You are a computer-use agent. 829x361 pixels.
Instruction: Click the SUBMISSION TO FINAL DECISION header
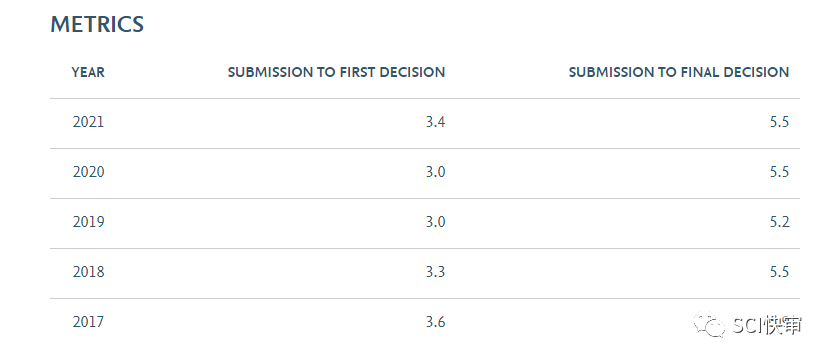pos(679,72)
